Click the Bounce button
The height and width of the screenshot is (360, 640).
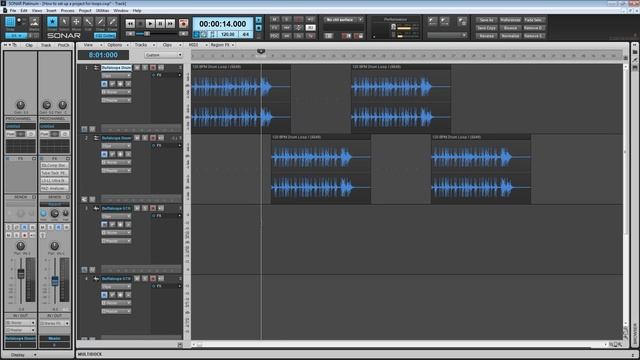tap(510, 28)
